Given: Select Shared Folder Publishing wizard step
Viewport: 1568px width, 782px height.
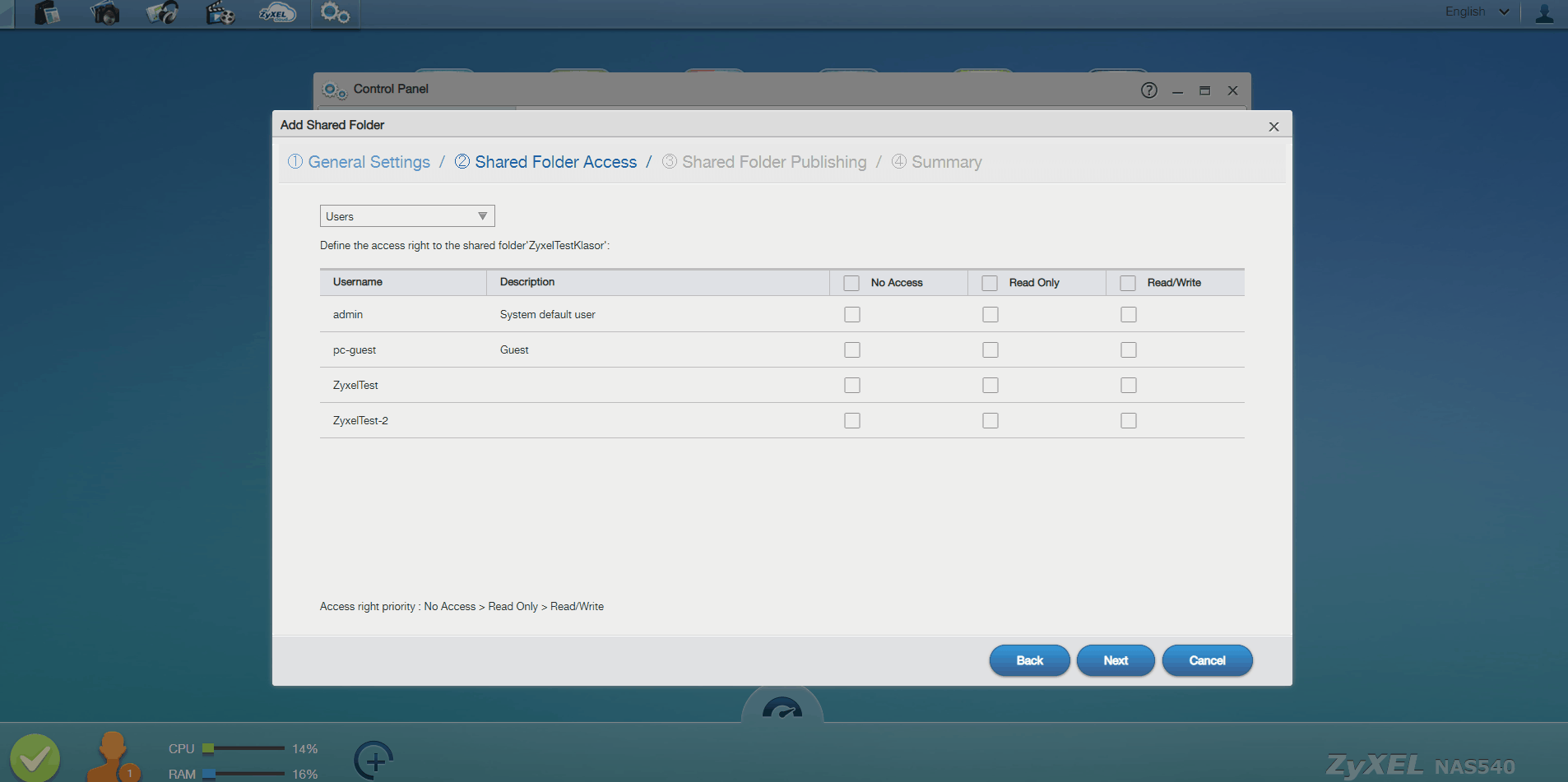Looking at the screenshot, I should point(764,162).
